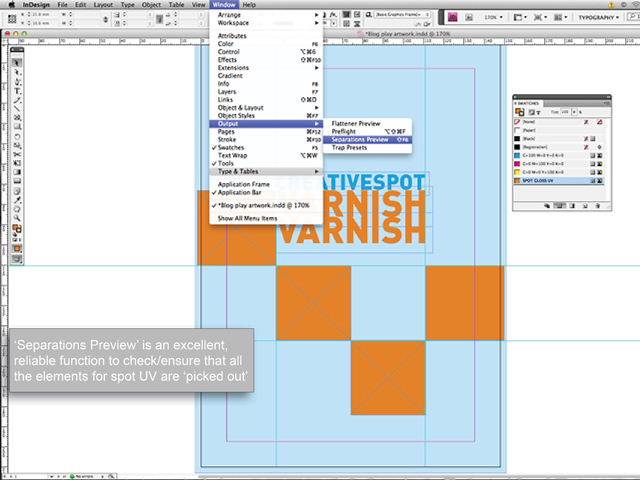
Task: Expand the Object & Layout submenu
Action: [266, 108]
